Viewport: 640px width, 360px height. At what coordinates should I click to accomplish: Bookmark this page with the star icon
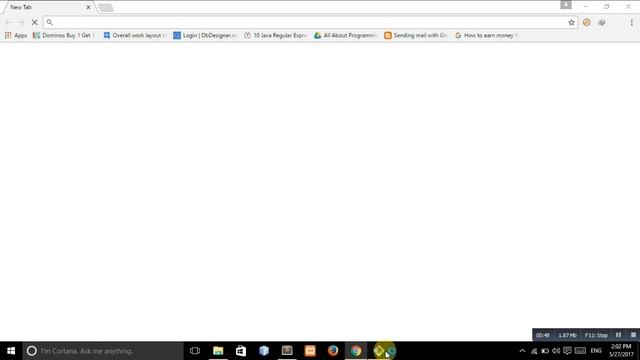(x=571, y=22)
